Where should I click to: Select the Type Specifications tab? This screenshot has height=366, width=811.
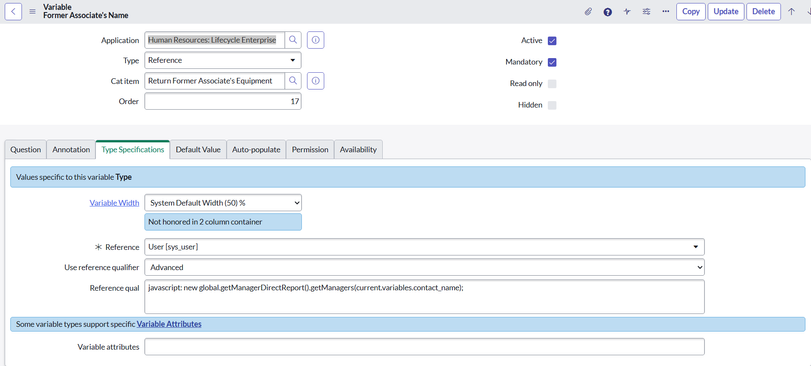tap(133, 149)
